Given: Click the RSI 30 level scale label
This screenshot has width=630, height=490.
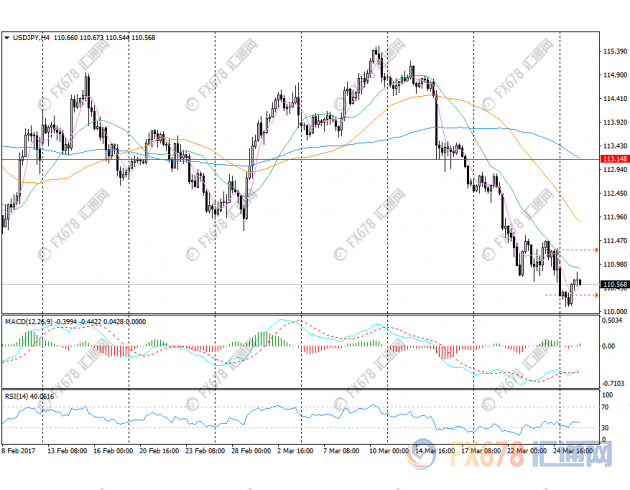Looking at the screenshot, I should pos(606,429).
